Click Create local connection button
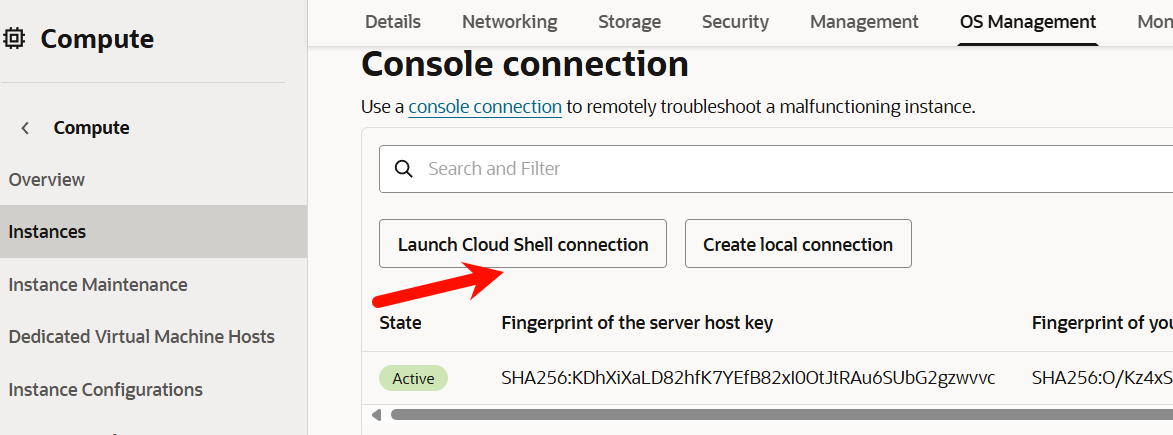The width and height of the screenshot is (1173, 435). pyautogui.click(x=798, y=244)
